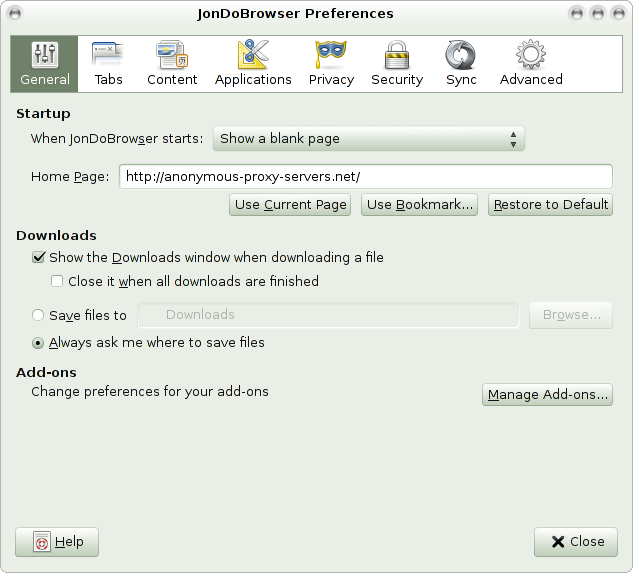The image size is (633, 573).
Task: Open the Security padlock icon
Action: pos(397,55)
